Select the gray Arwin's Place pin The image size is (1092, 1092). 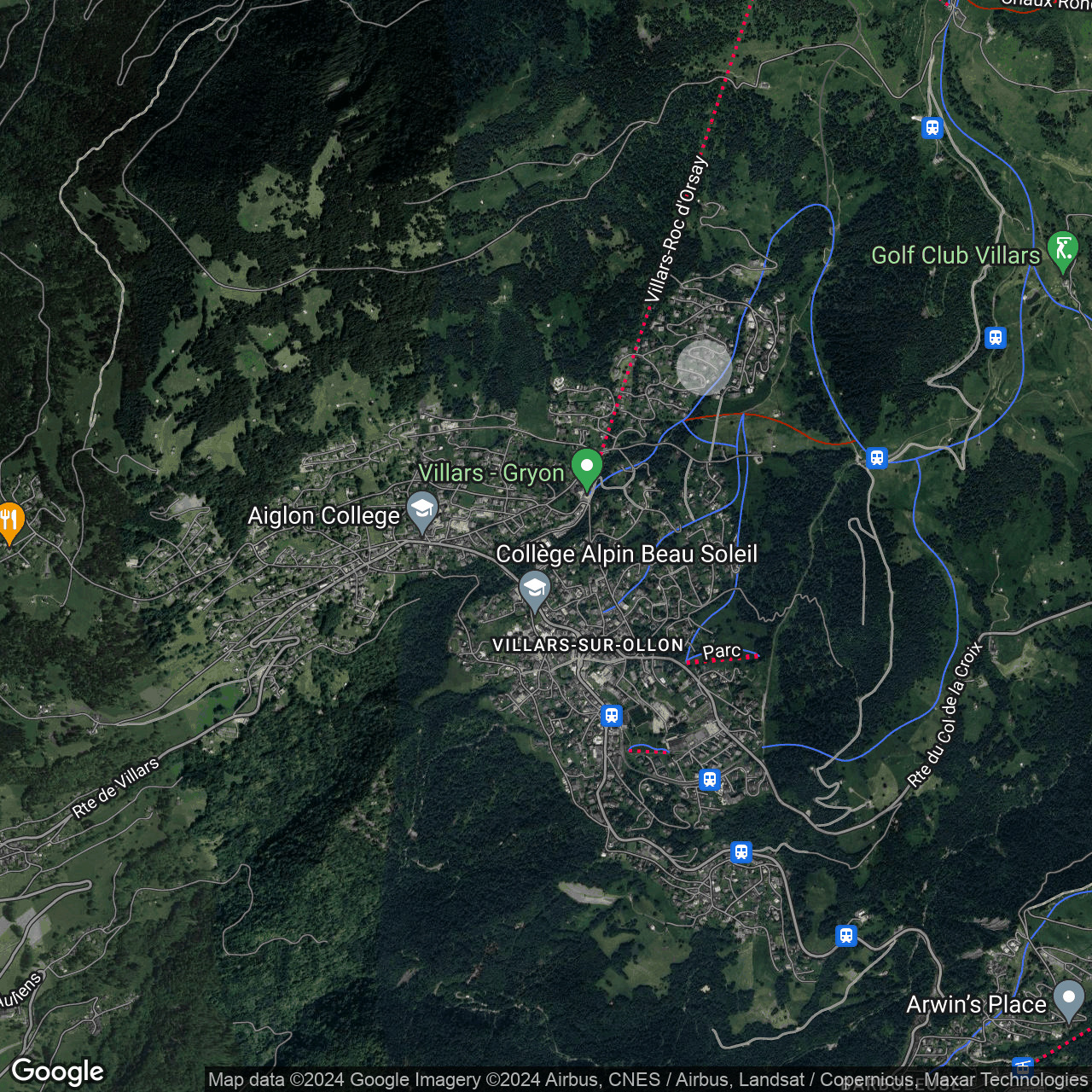point(1068,998)
